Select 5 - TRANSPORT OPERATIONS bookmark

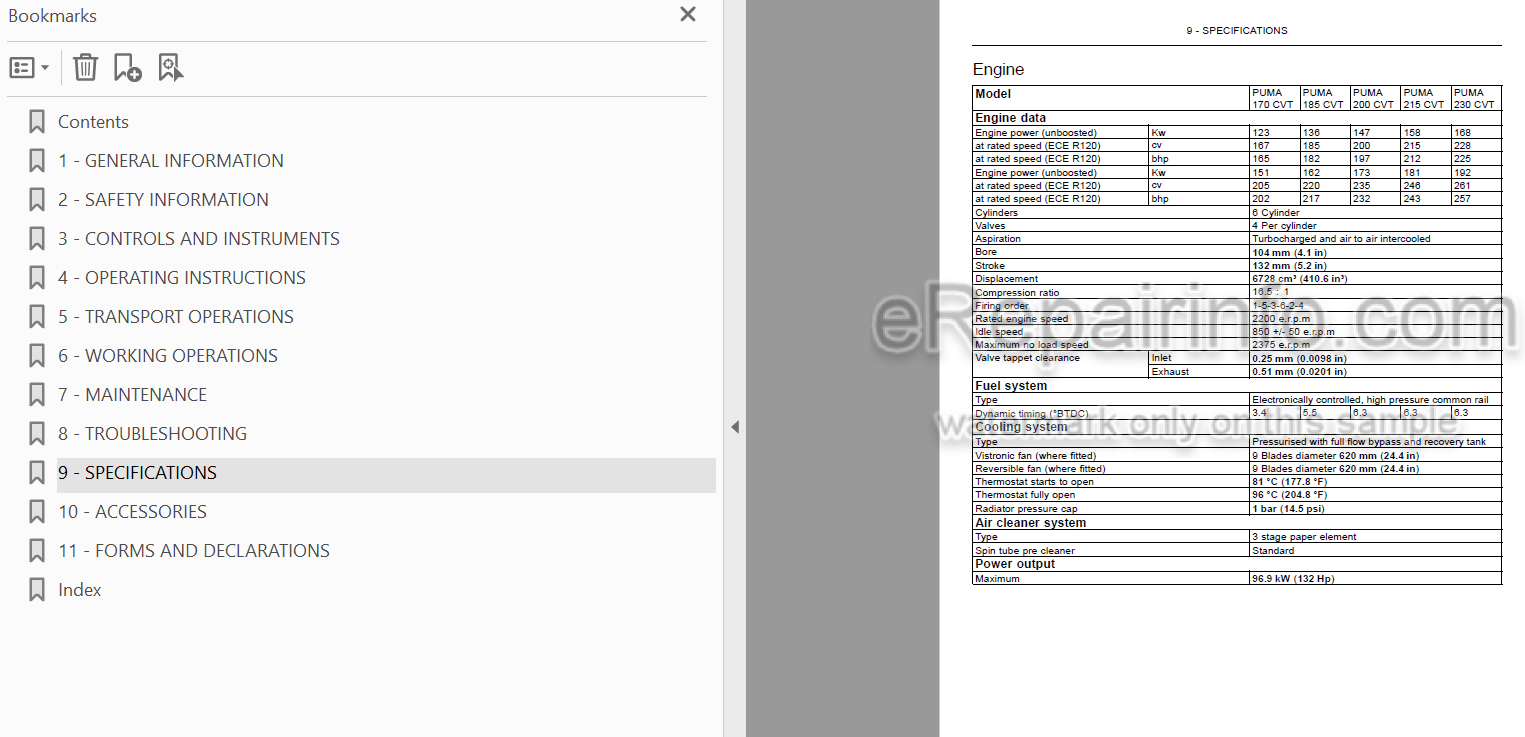point(176,317)
